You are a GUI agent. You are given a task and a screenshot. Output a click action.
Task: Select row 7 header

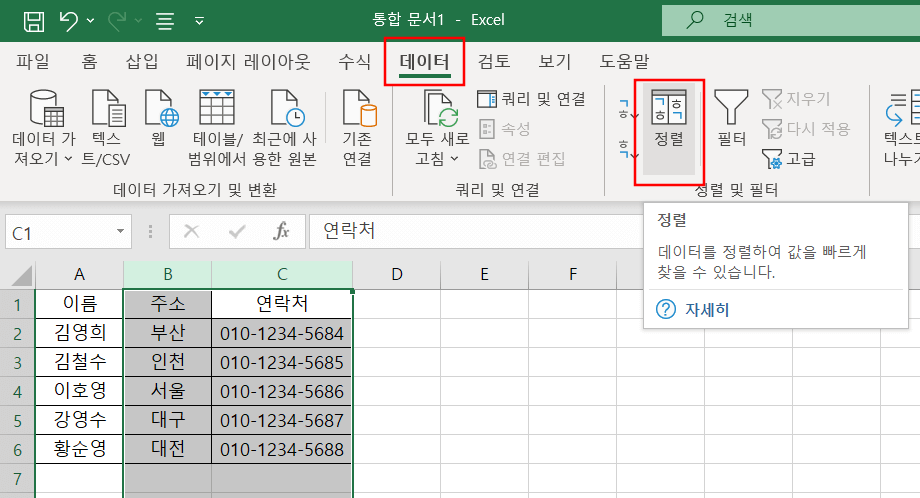pyautogui.click(x=18, y=479)
